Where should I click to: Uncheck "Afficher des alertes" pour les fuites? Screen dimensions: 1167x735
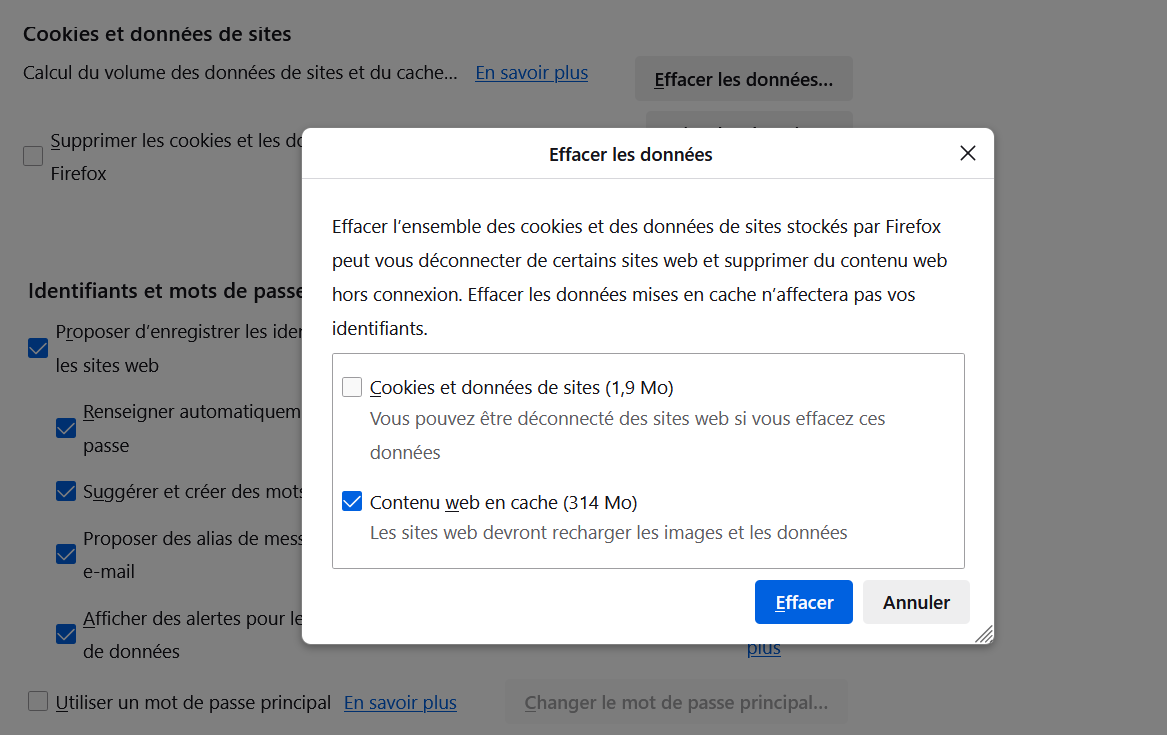click(65, 634)
